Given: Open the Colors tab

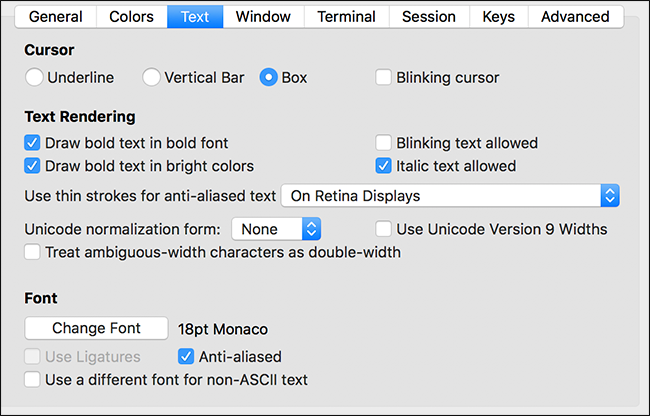Looking at the screenshot, I should pyautogui.click(x=131, y=17).
